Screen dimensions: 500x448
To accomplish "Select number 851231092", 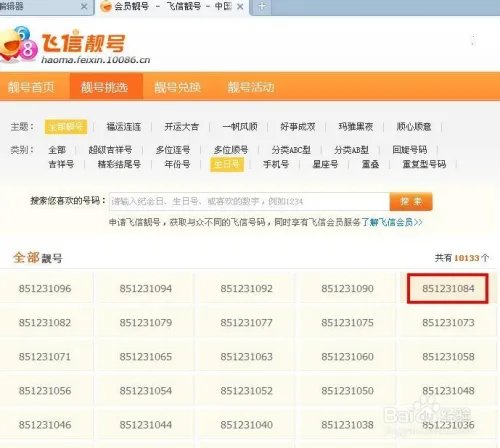I will (x=247, y=288).
